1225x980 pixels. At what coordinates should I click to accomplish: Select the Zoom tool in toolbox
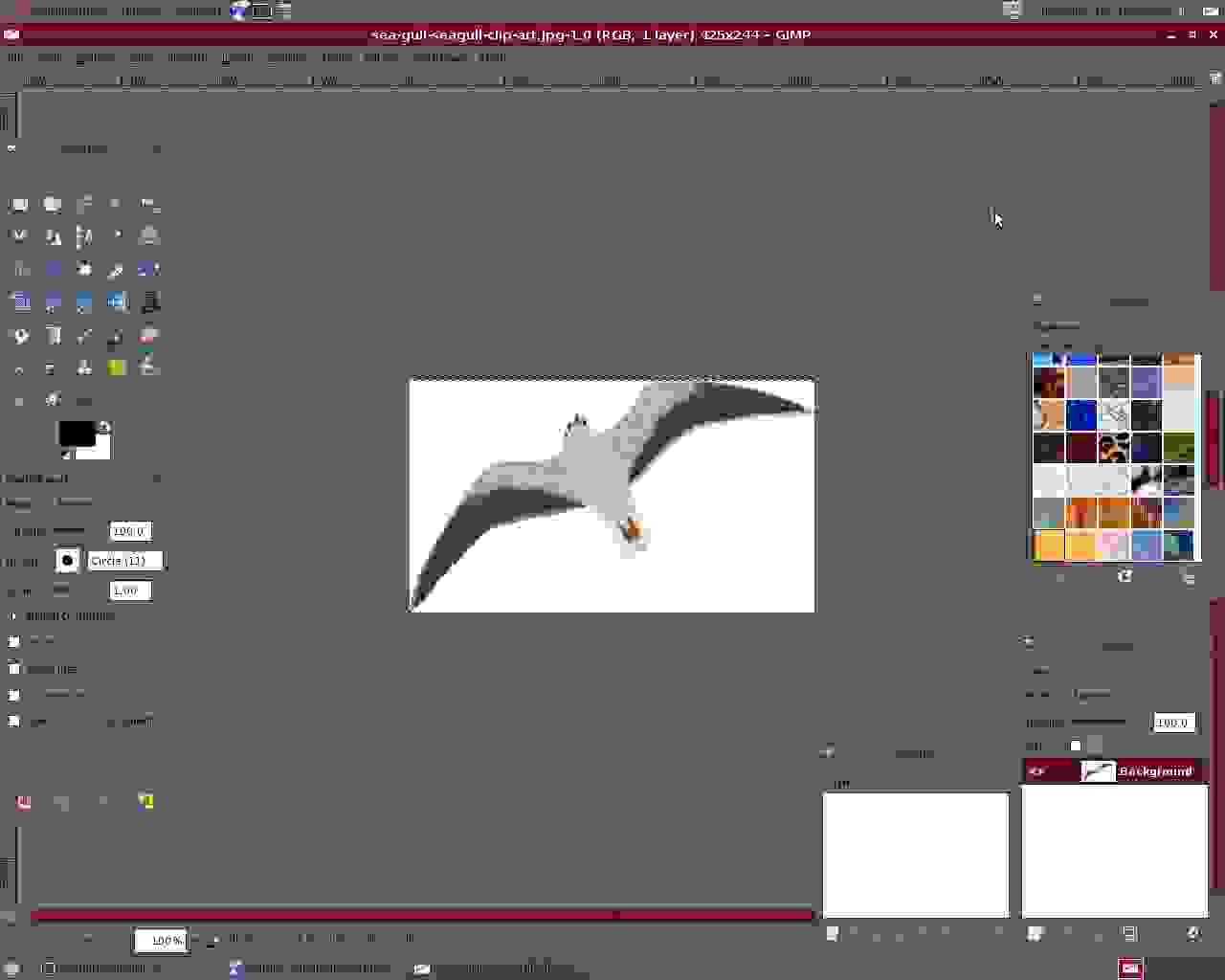coord(149,236)
